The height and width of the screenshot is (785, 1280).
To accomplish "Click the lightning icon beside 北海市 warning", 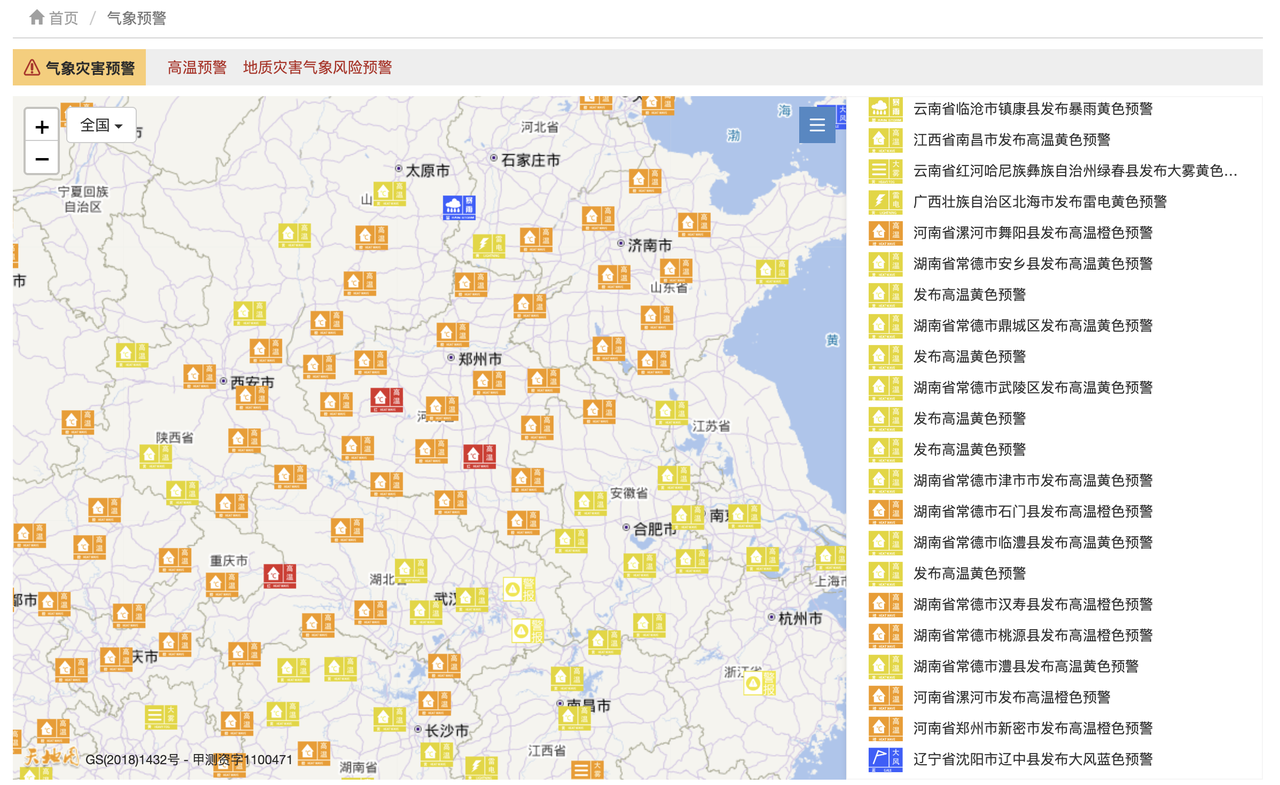I will pos(885,202).
